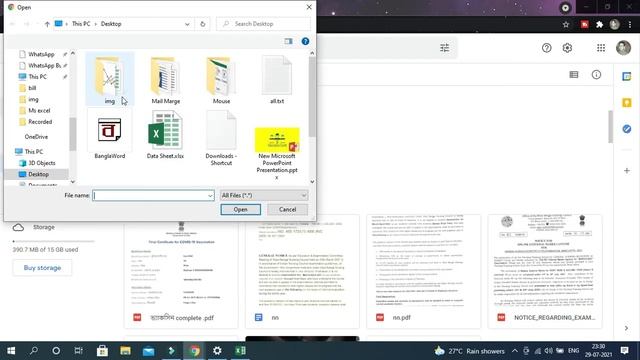Open the Windows Task View button

coord(78,351)
